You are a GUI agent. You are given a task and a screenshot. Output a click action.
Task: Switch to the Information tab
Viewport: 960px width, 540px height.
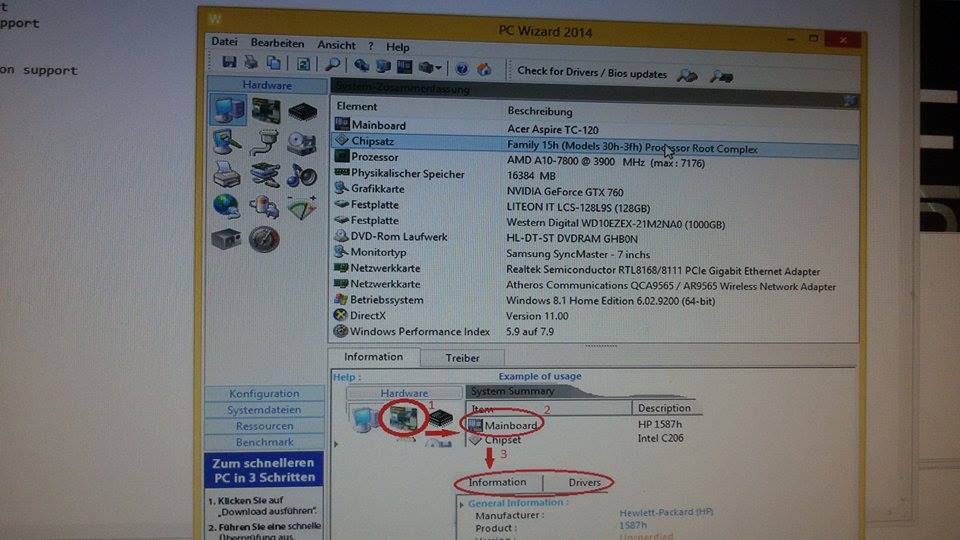[x=373, y=357]
